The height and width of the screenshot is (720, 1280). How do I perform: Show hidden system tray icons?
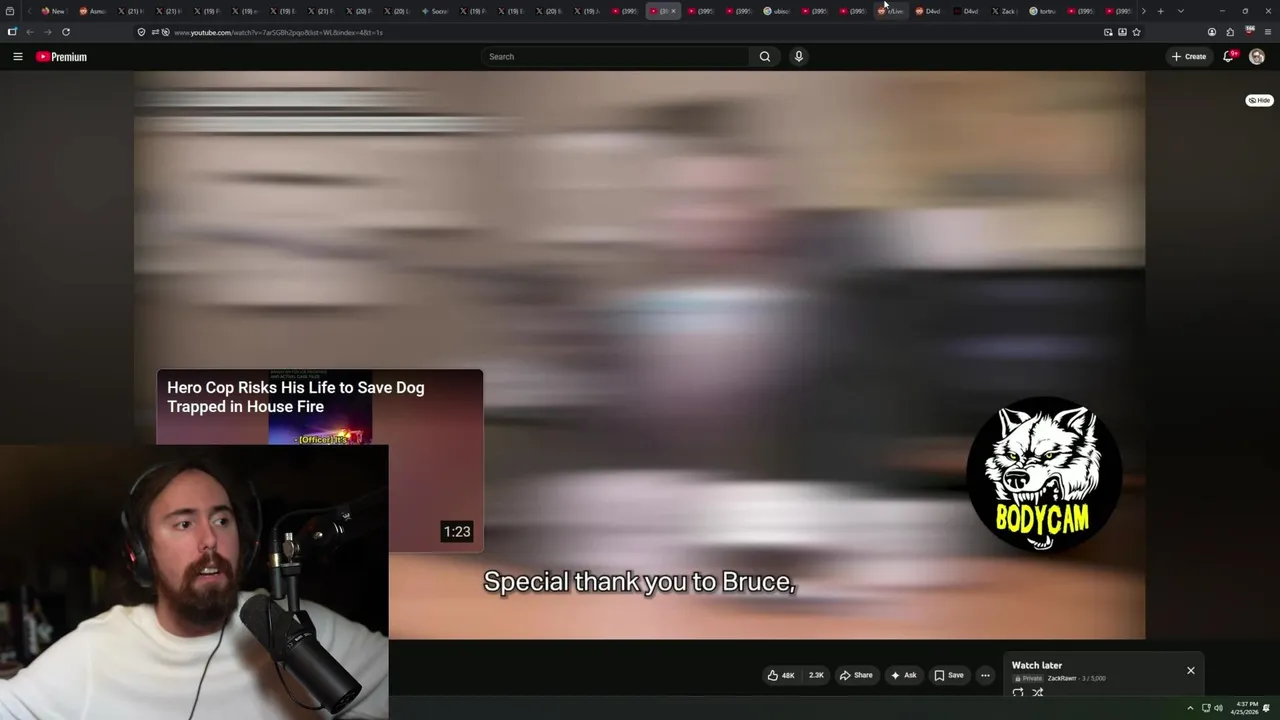coord(1190,708)
